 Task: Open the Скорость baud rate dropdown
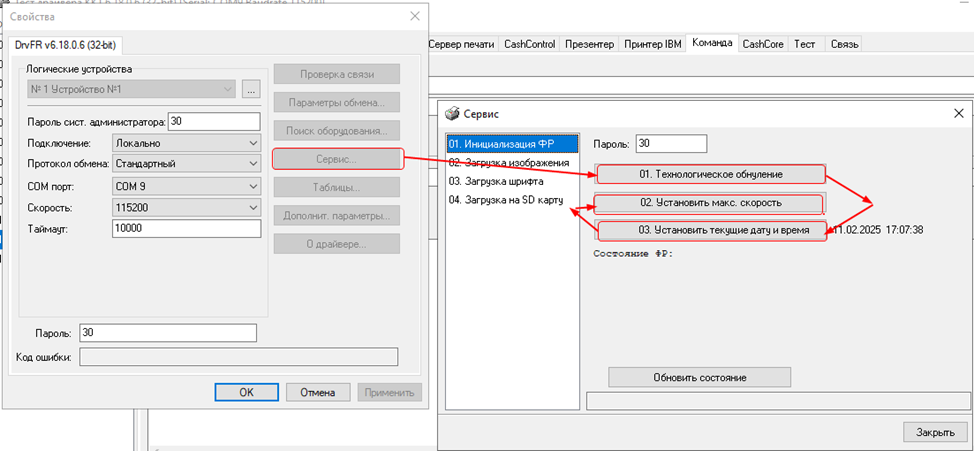point(251,207)
